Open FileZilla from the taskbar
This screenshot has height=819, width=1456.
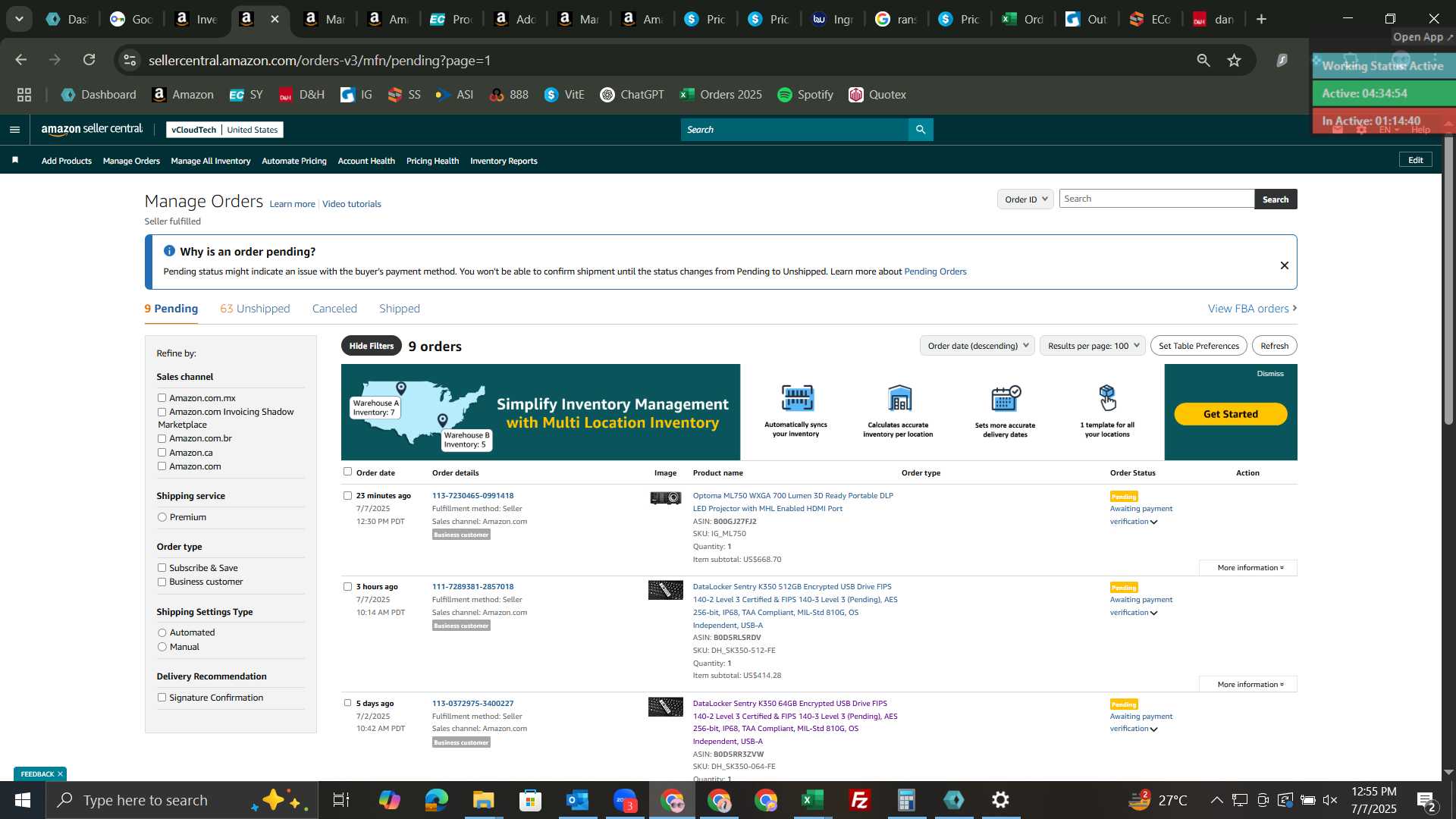(860, 800)
